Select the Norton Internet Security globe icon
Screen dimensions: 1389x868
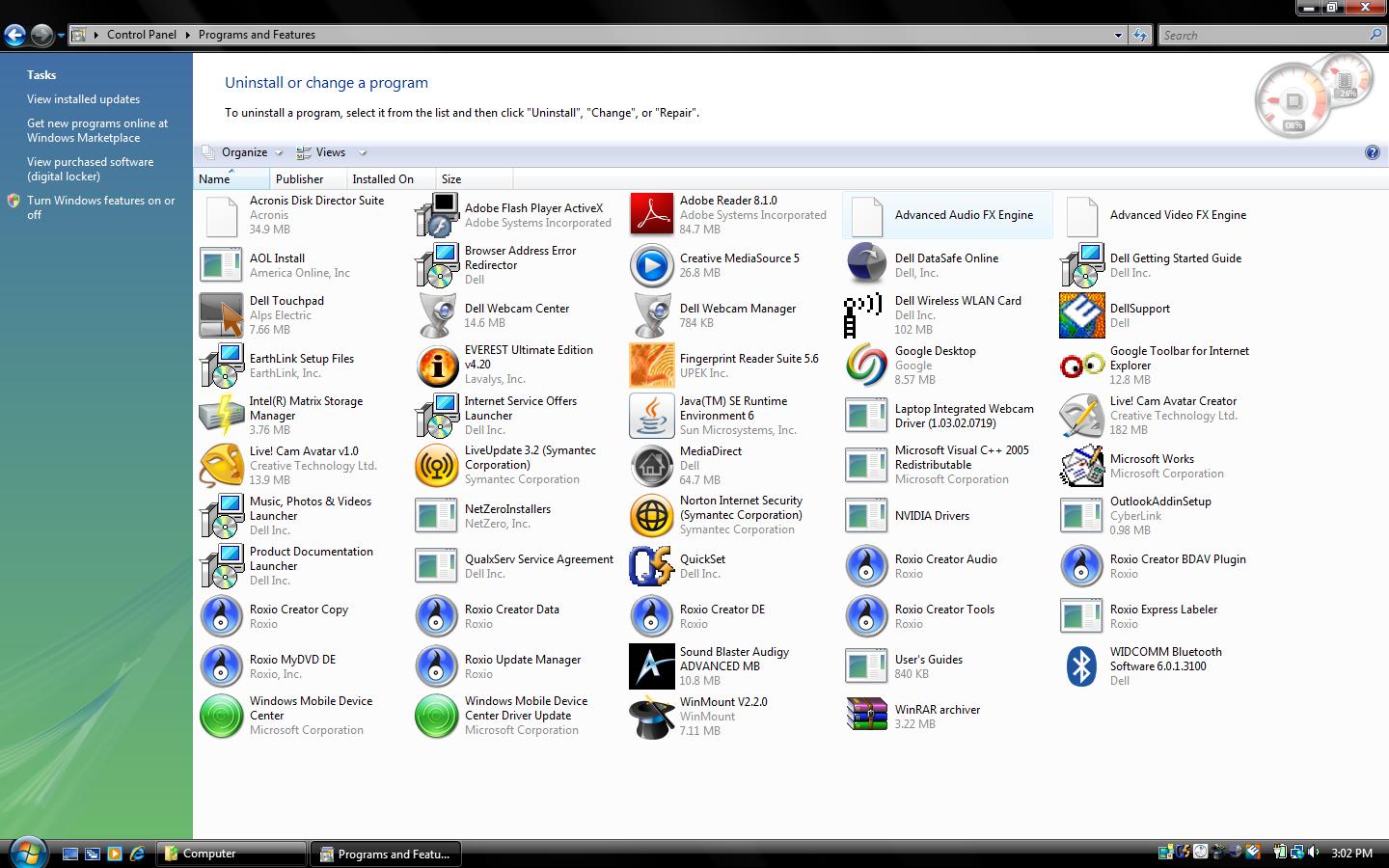tap(651, 516)
